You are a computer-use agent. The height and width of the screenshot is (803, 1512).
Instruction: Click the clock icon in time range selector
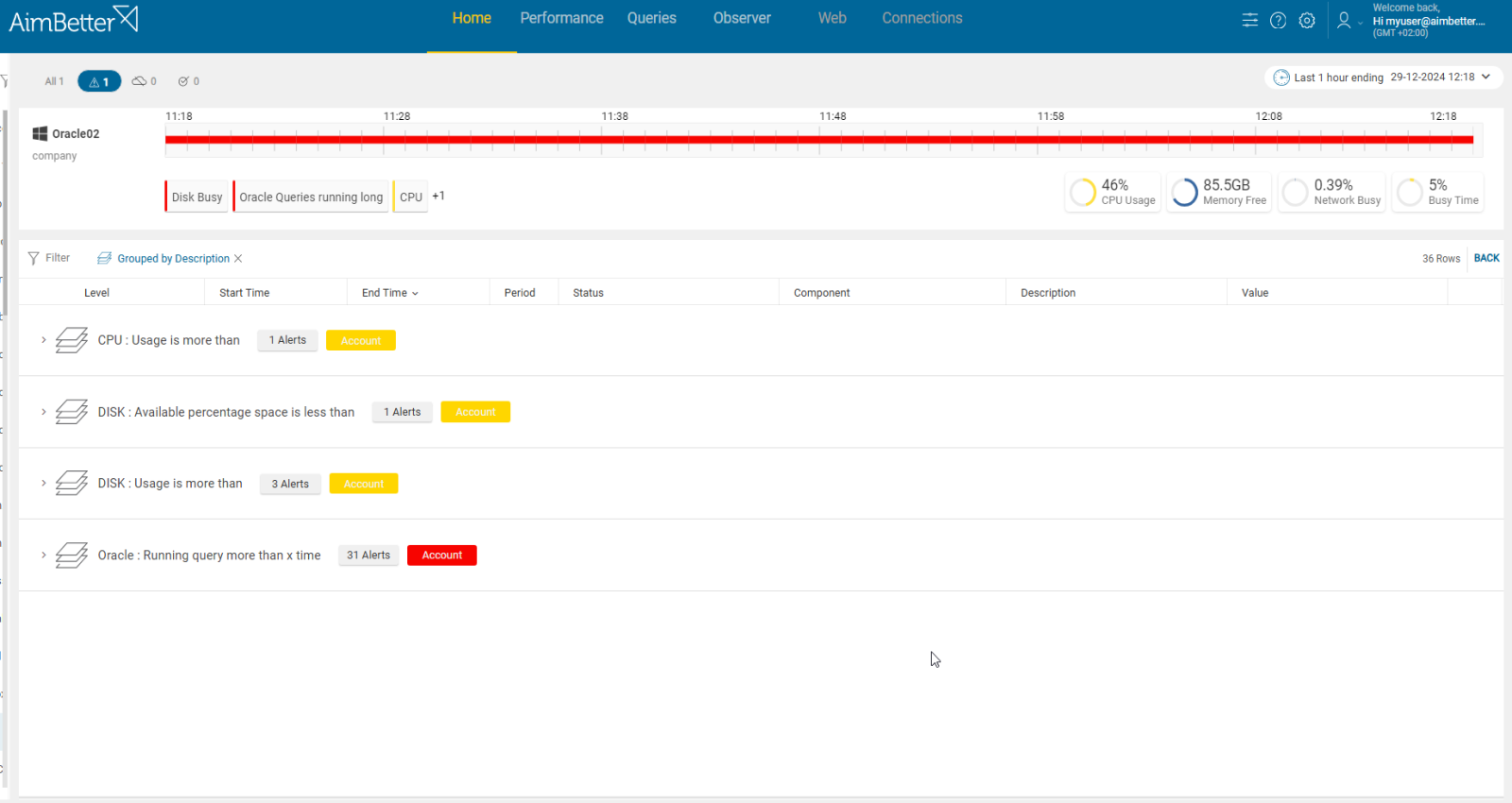pyautogui.click(x=1281, y=77)
